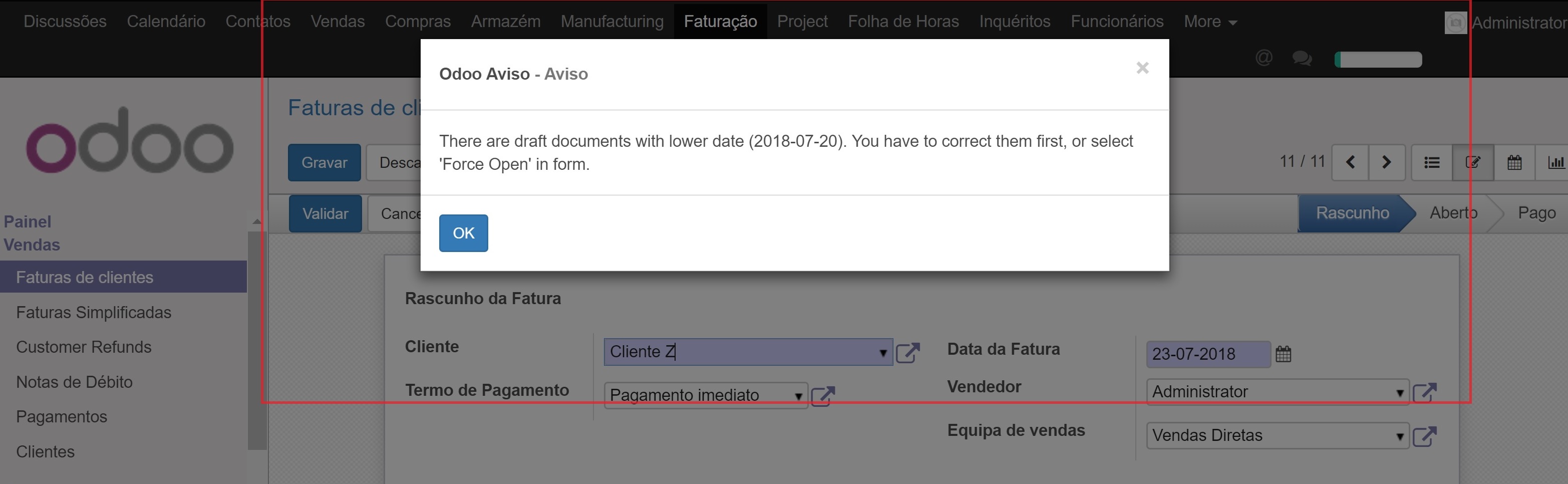Open Faturas Simplificadas in sidebar

tap(94, 312)
